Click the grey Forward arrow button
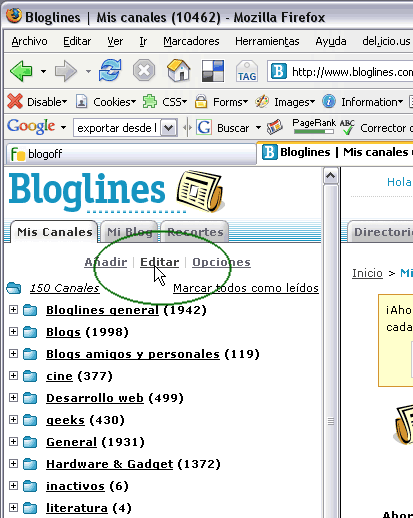413x518 pixels. click(66, 71)
